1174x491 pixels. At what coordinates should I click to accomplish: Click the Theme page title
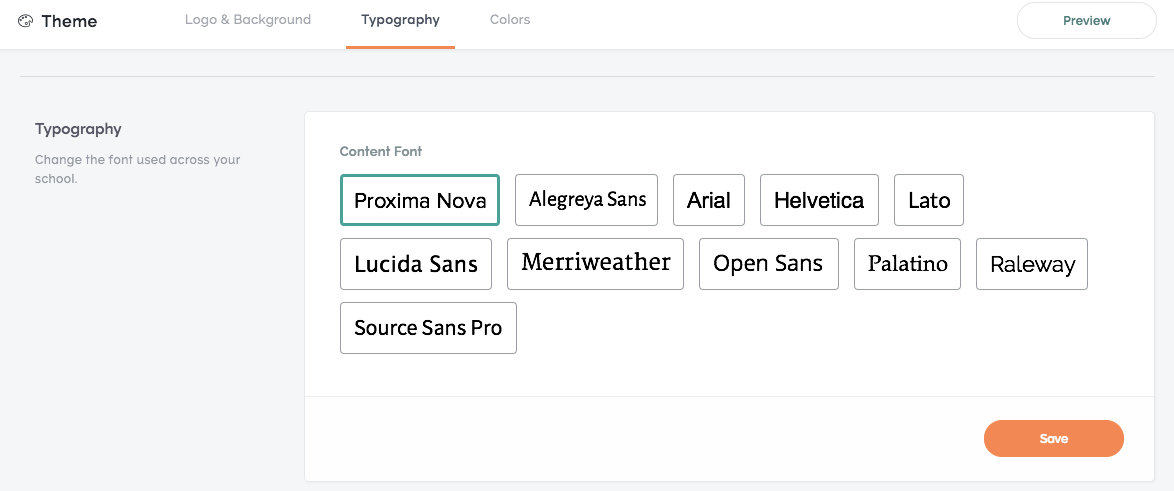pos(70,21)
